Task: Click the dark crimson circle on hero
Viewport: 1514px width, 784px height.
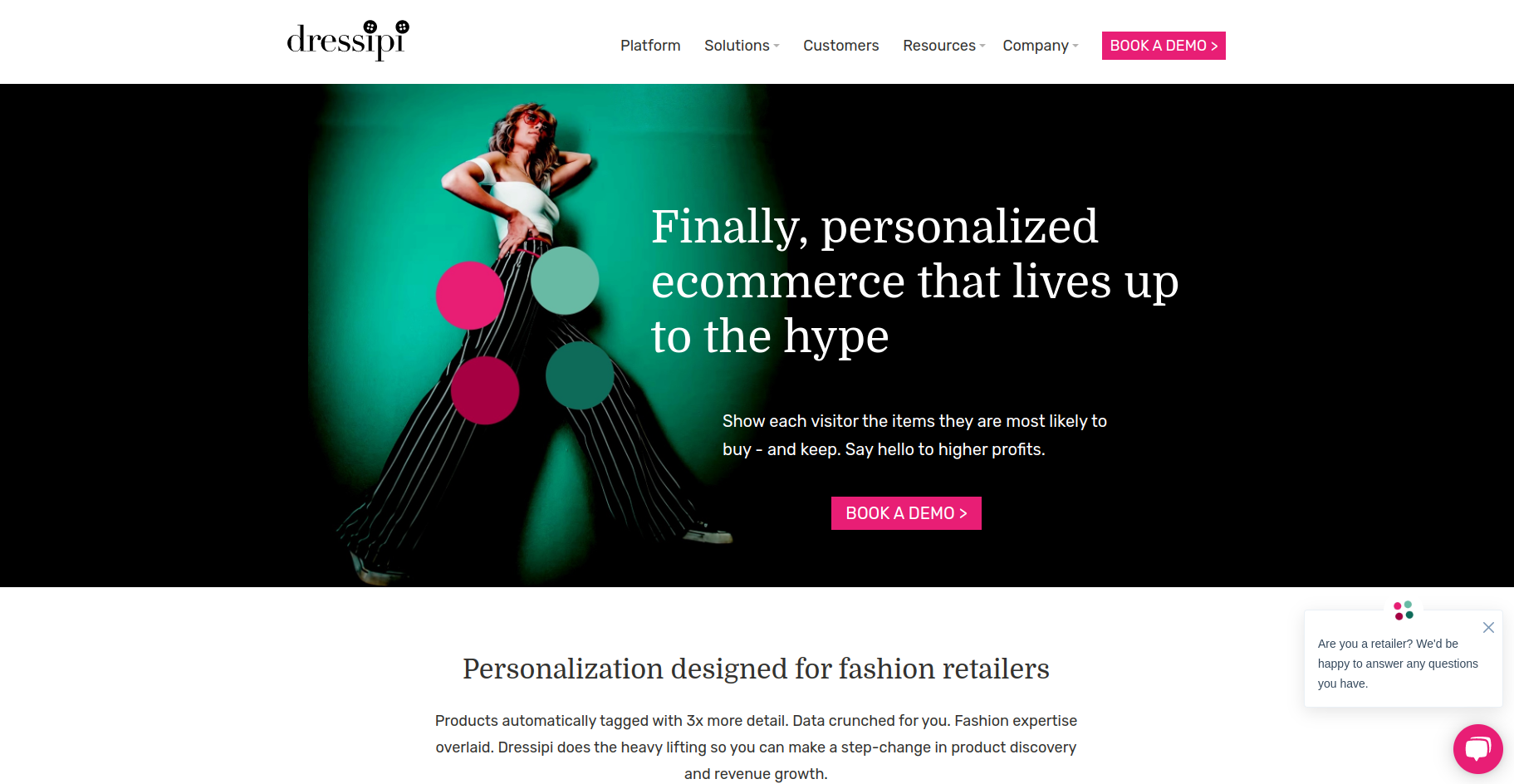Action: point(485,390)
